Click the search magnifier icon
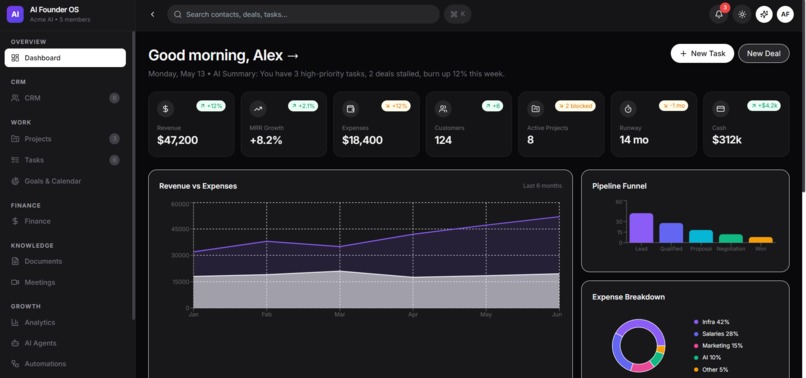 (178, 14)
